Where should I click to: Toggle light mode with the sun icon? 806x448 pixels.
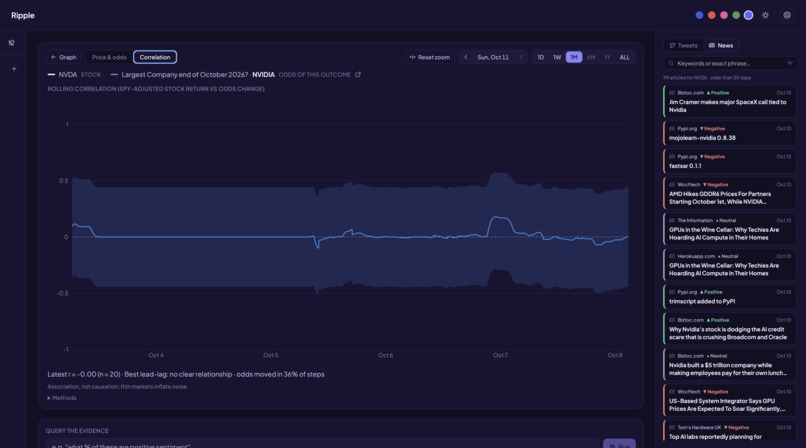coord(765,15)
